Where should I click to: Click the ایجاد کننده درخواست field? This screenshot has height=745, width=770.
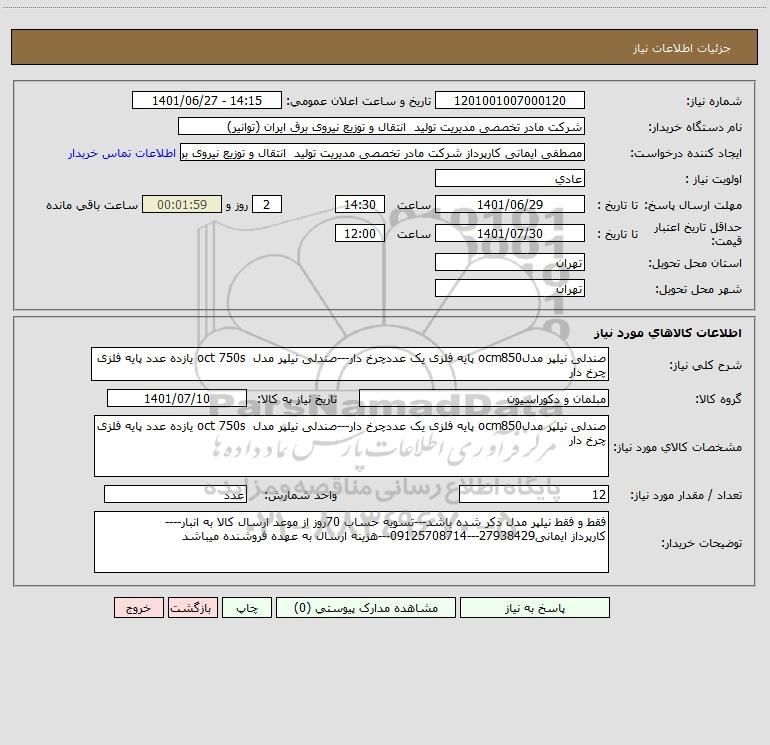click(x=382, y=152)
